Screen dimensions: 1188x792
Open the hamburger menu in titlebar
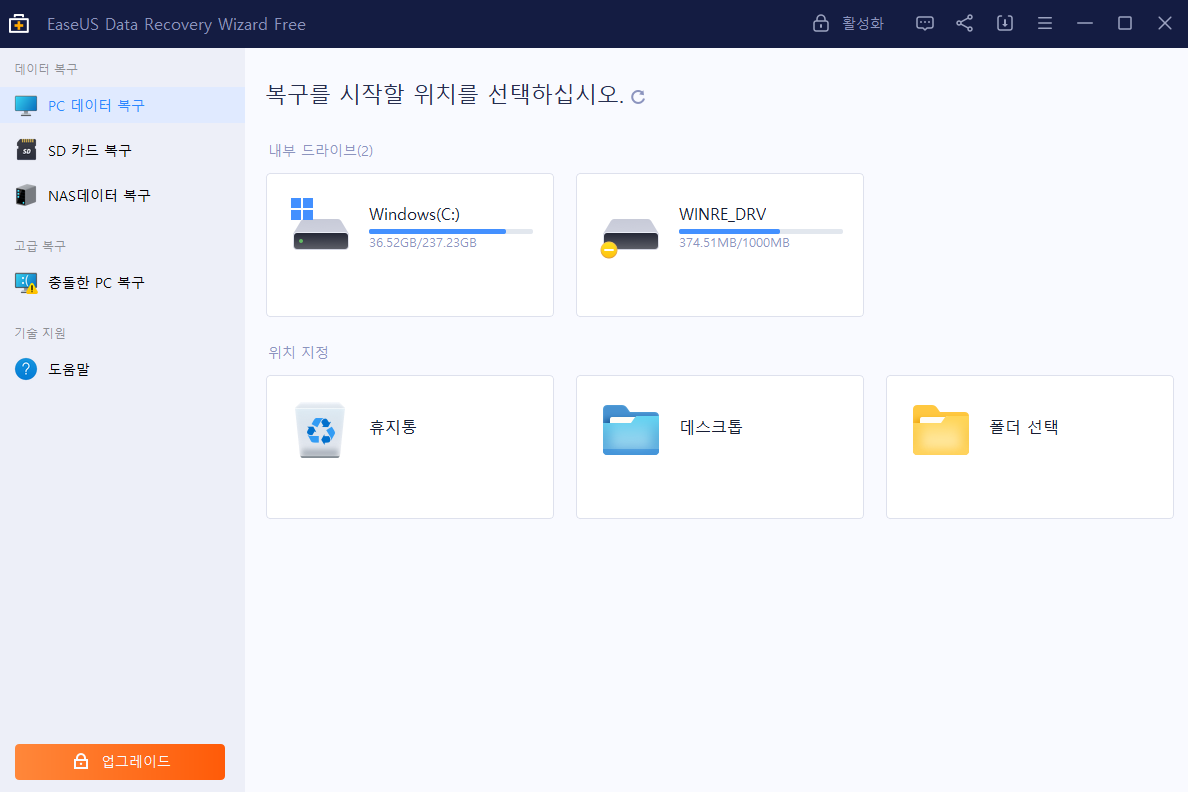pos(1044,22)
